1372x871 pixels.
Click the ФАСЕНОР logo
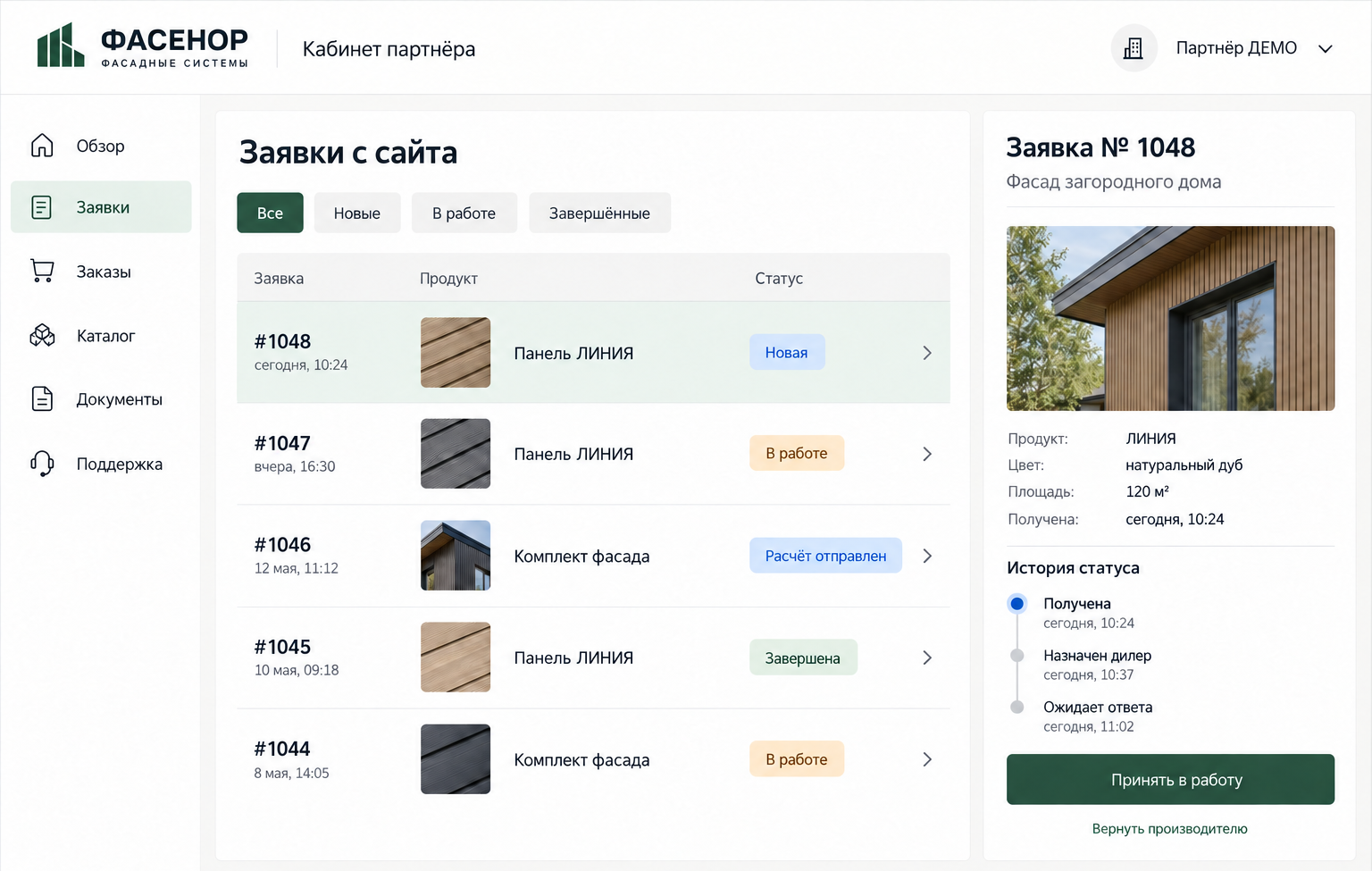click(143, 46)
